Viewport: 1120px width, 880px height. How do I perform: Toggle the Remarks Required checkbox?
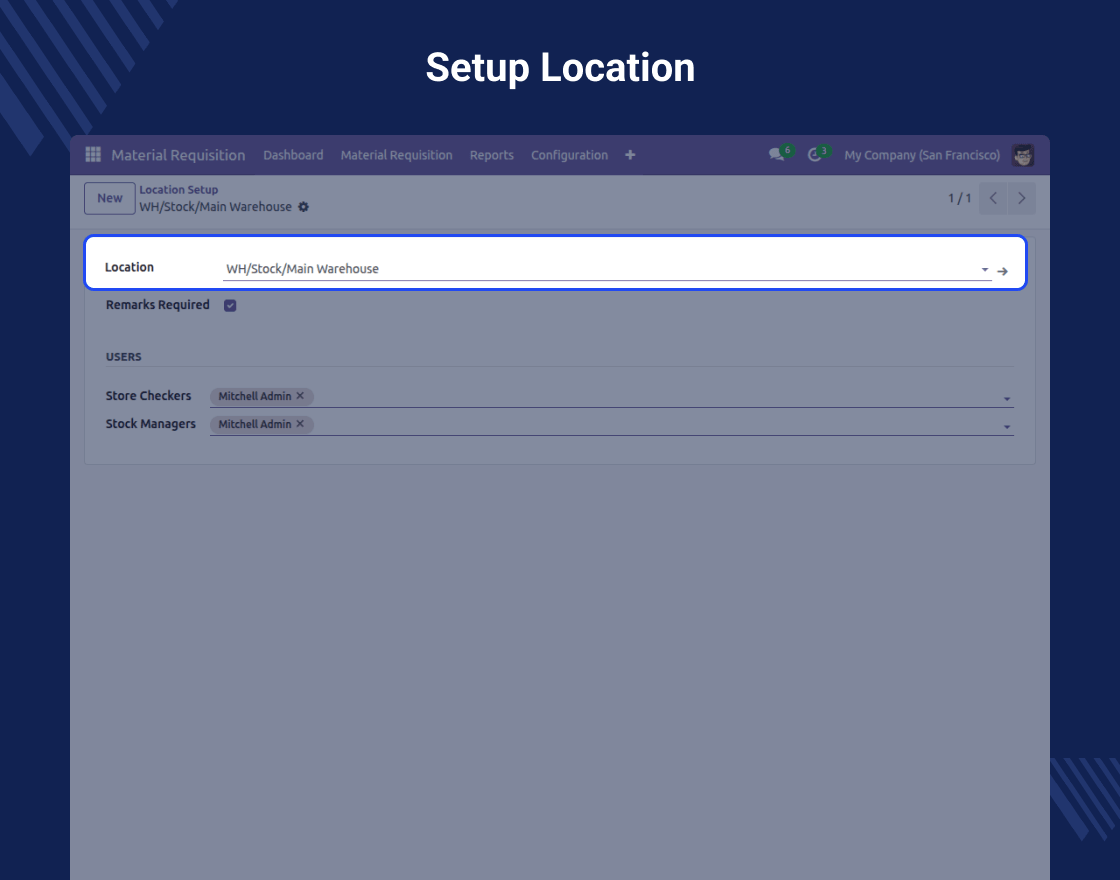pos(230,305)
